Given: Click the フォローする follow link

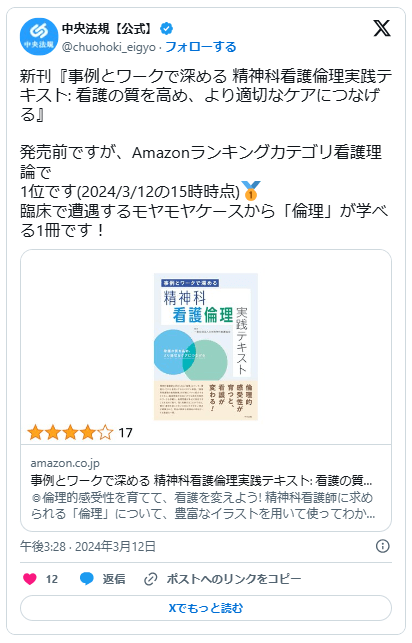Looking at the screenshot, I should click(200, 47).
